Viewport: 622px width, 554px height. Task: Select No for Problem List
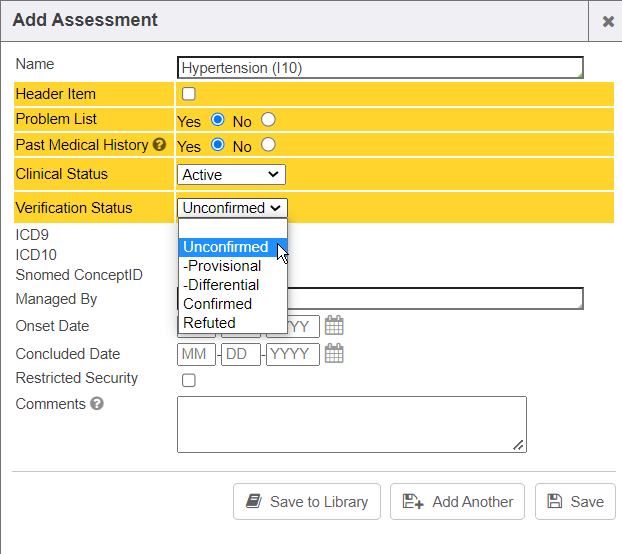coord(268,120)
